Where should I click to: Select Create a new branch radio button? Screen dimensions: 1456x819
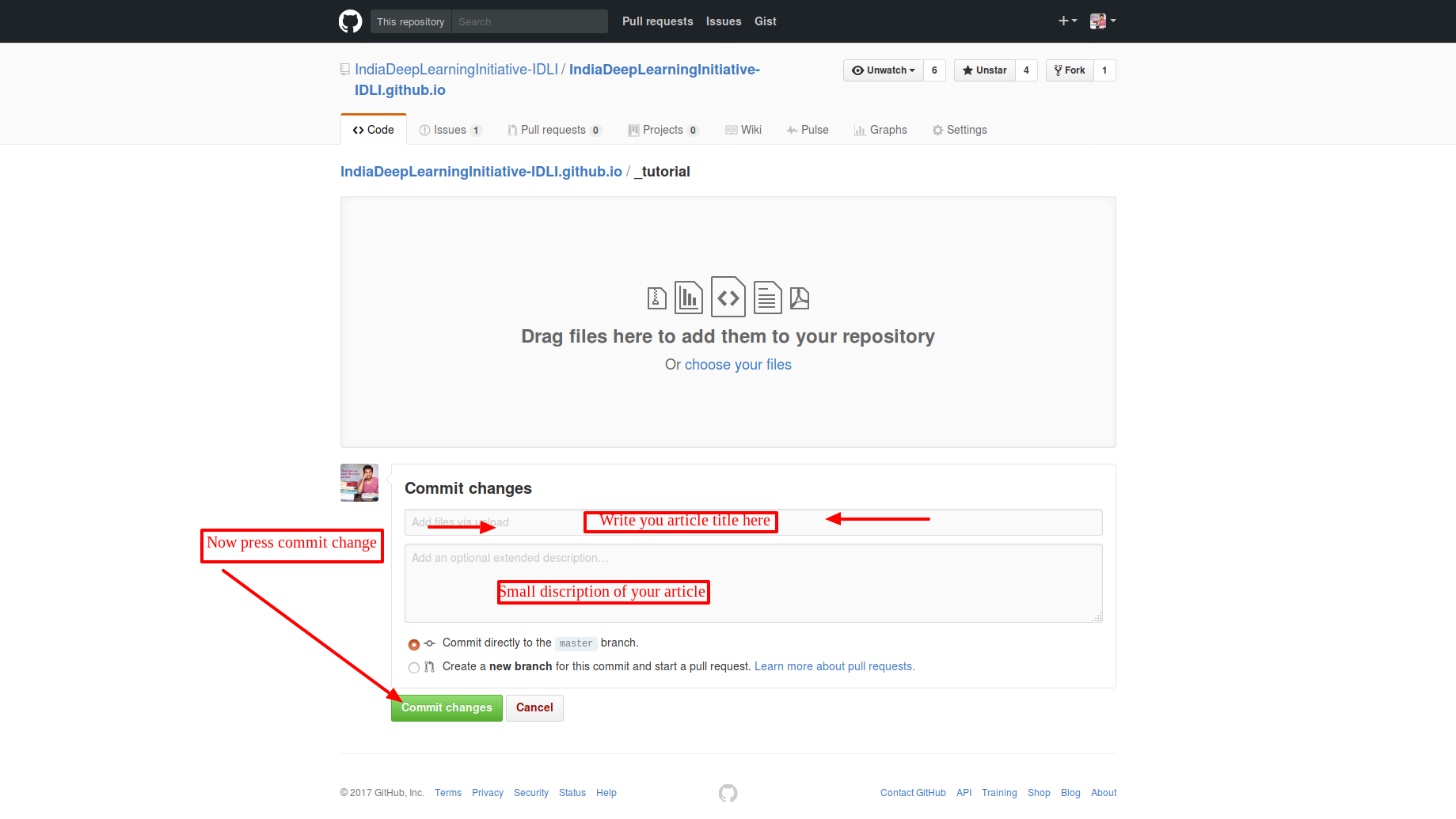coord(414,668)
